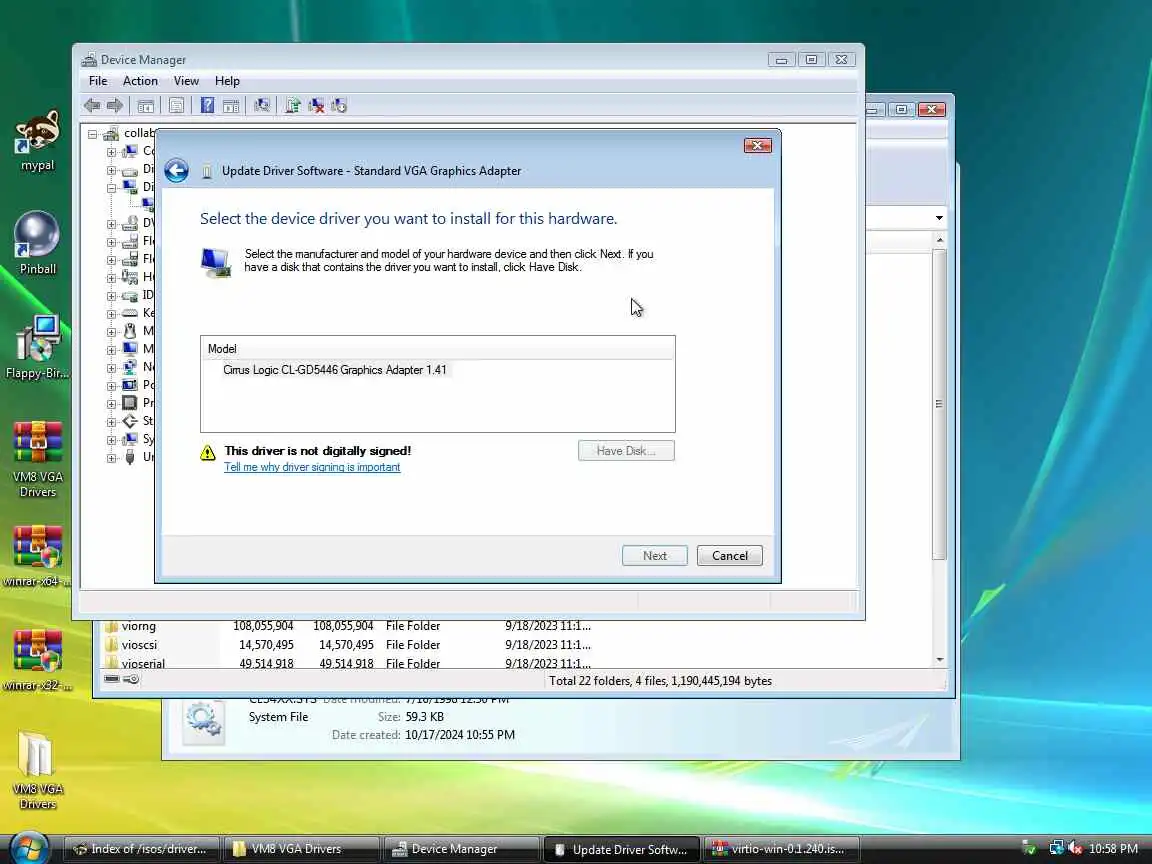The height and width of the screenshot is (864, 1152).
Task: Open the VM8 VGA Drivers folder on desktop
Action: (37, 770)
